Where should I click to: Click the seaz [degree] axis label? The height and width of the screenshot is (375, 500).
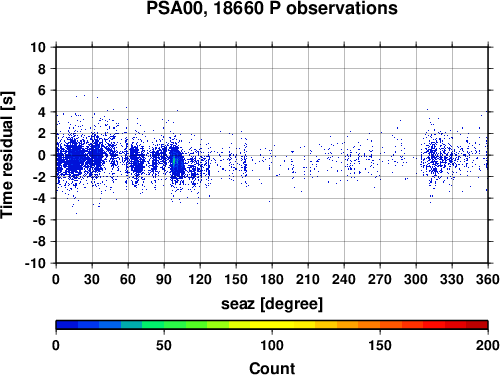coord(272,304)
